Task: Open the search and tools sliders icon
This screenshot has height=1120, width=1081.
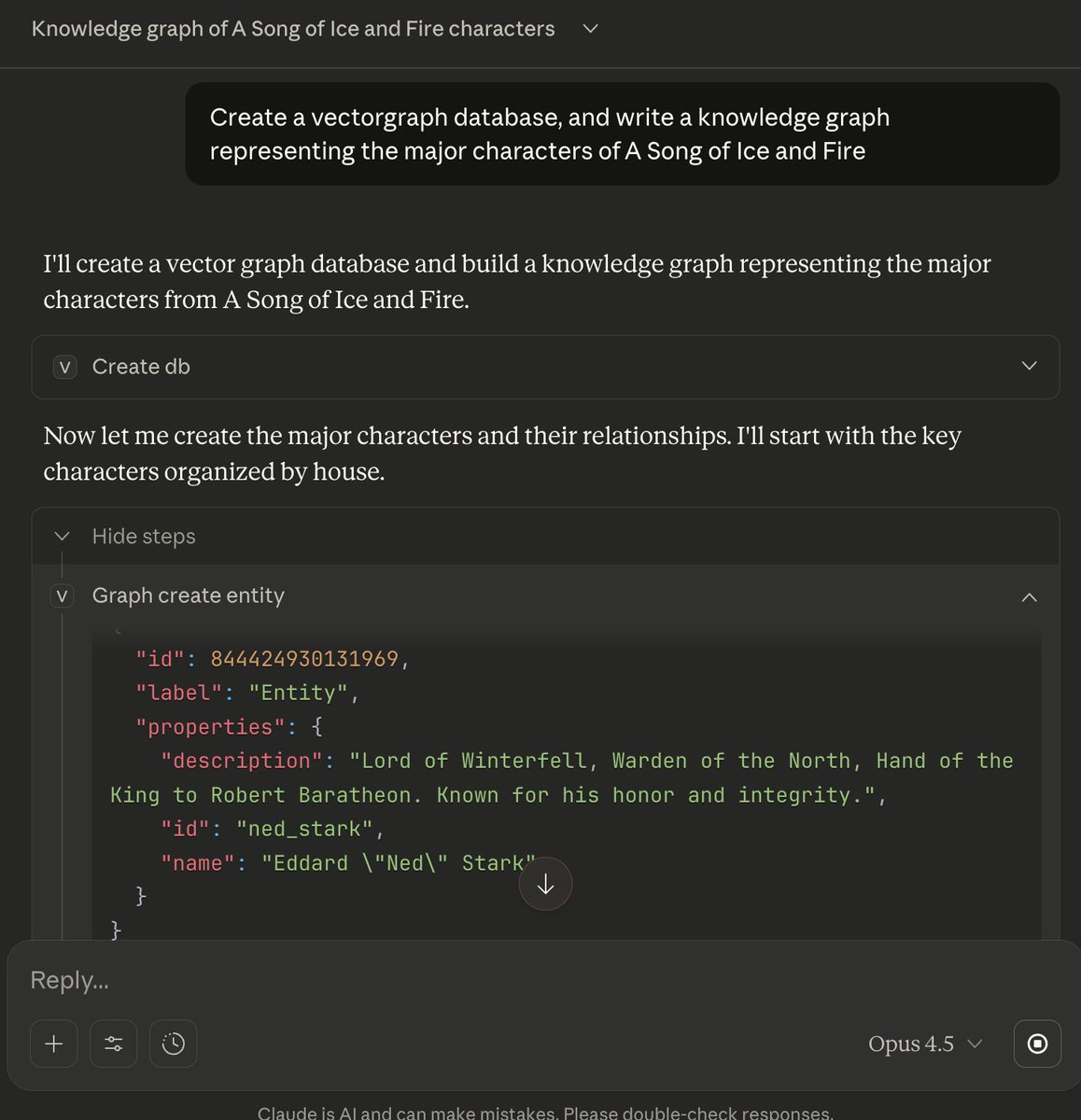Action: click(x=114, y=1043)
